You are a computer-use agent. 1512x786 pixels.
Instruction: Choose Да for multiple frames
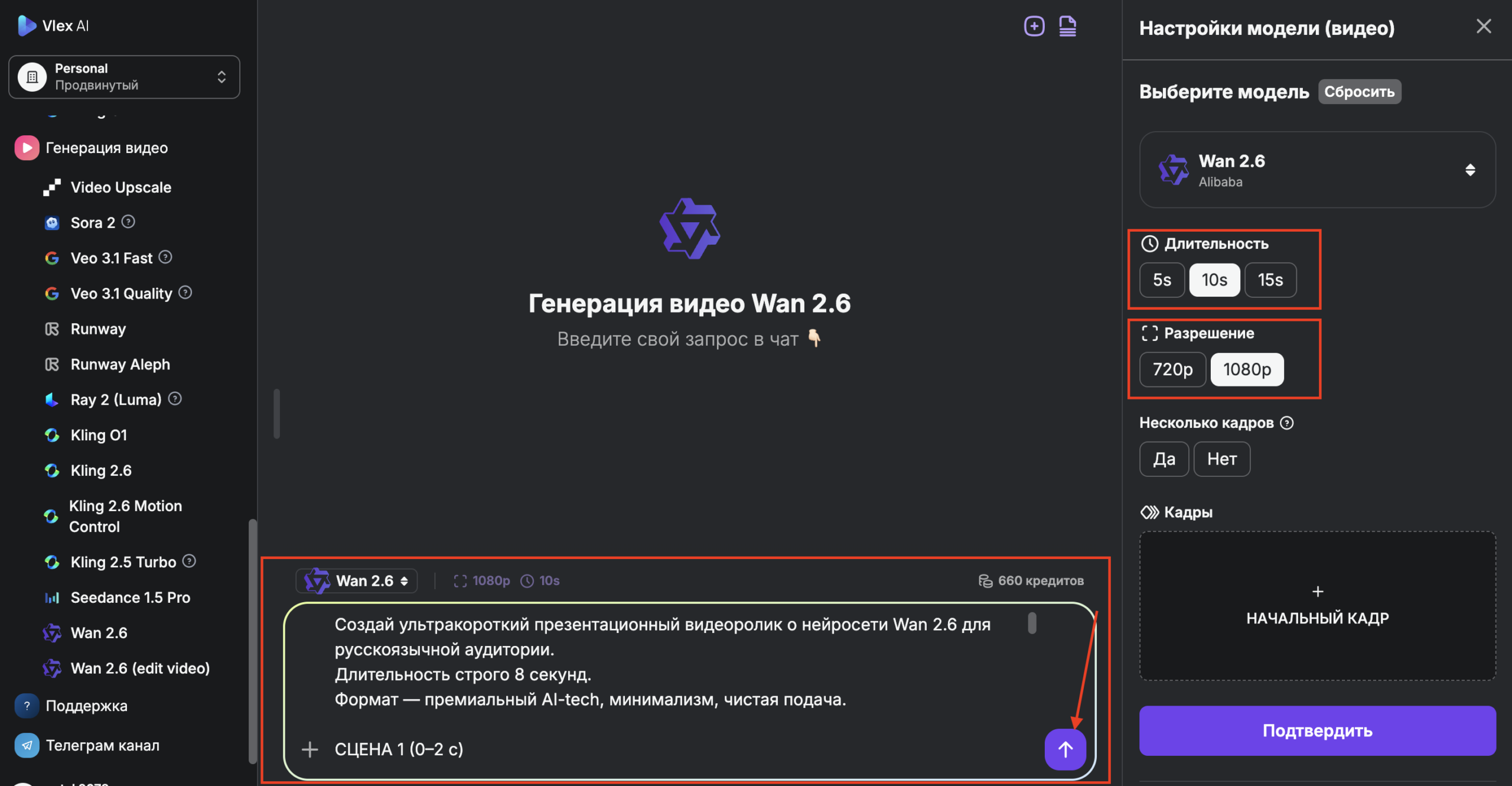(1164, 459)
